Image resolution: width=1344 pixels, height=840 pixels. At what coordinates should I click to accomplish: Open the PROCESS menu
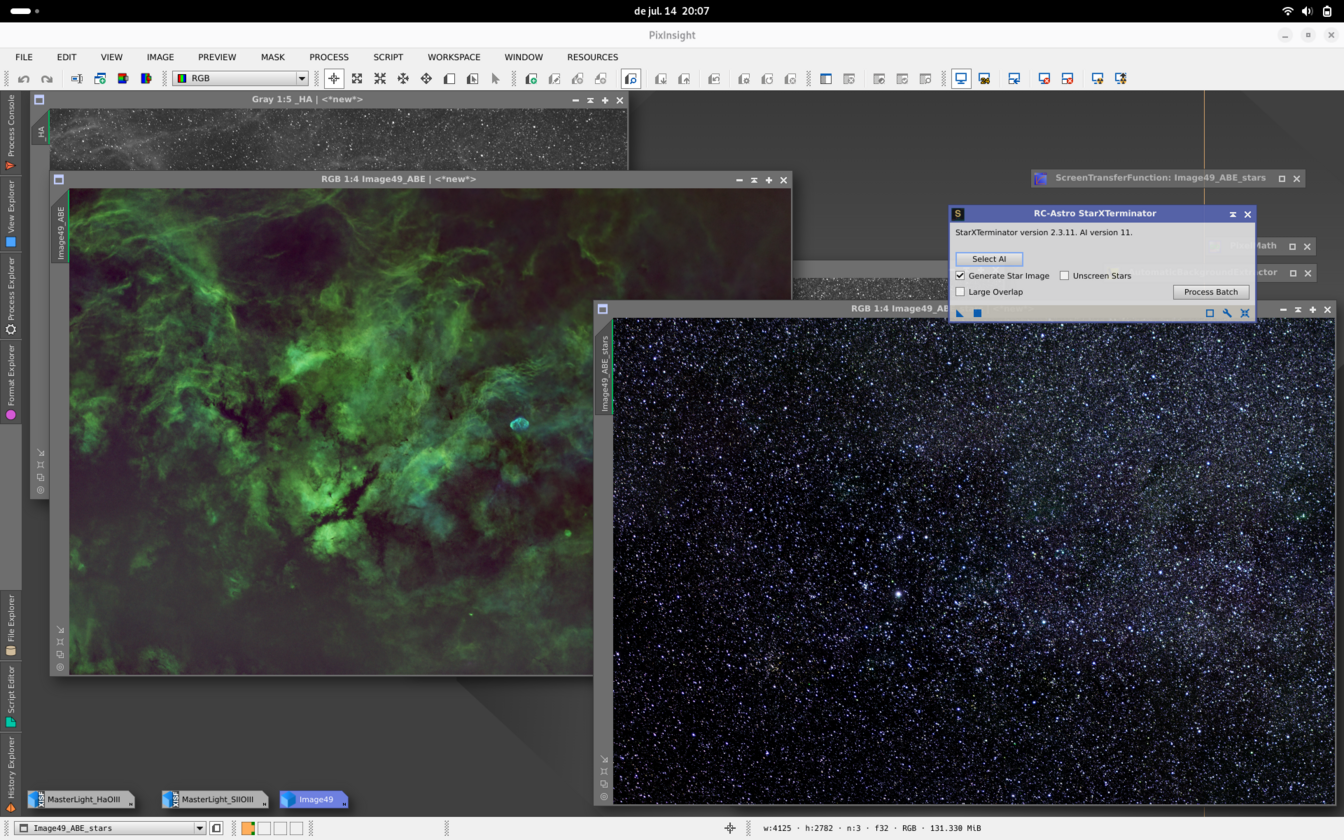pyautogui.click(x=329, y=57)
